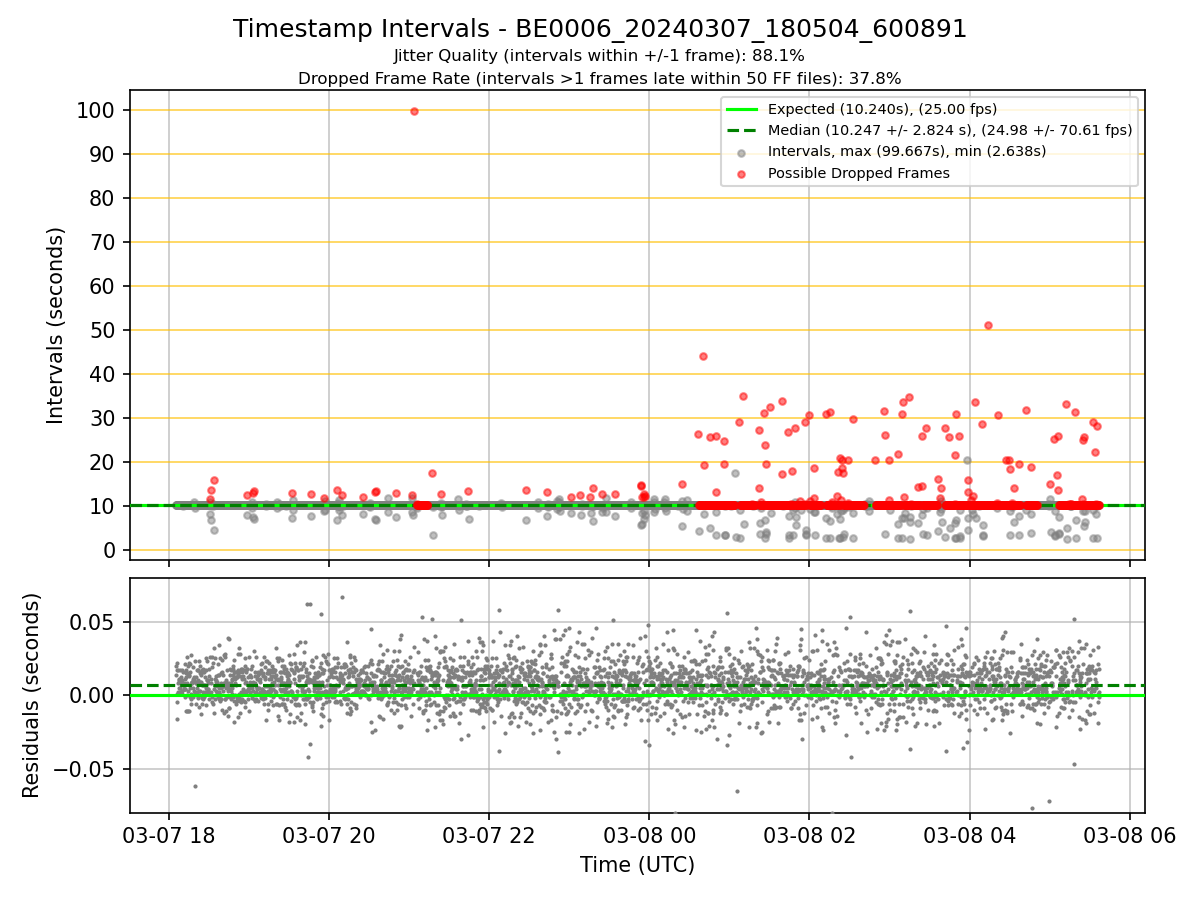Click the red dropped-frame point near 51 seconds

pos(988,325)
